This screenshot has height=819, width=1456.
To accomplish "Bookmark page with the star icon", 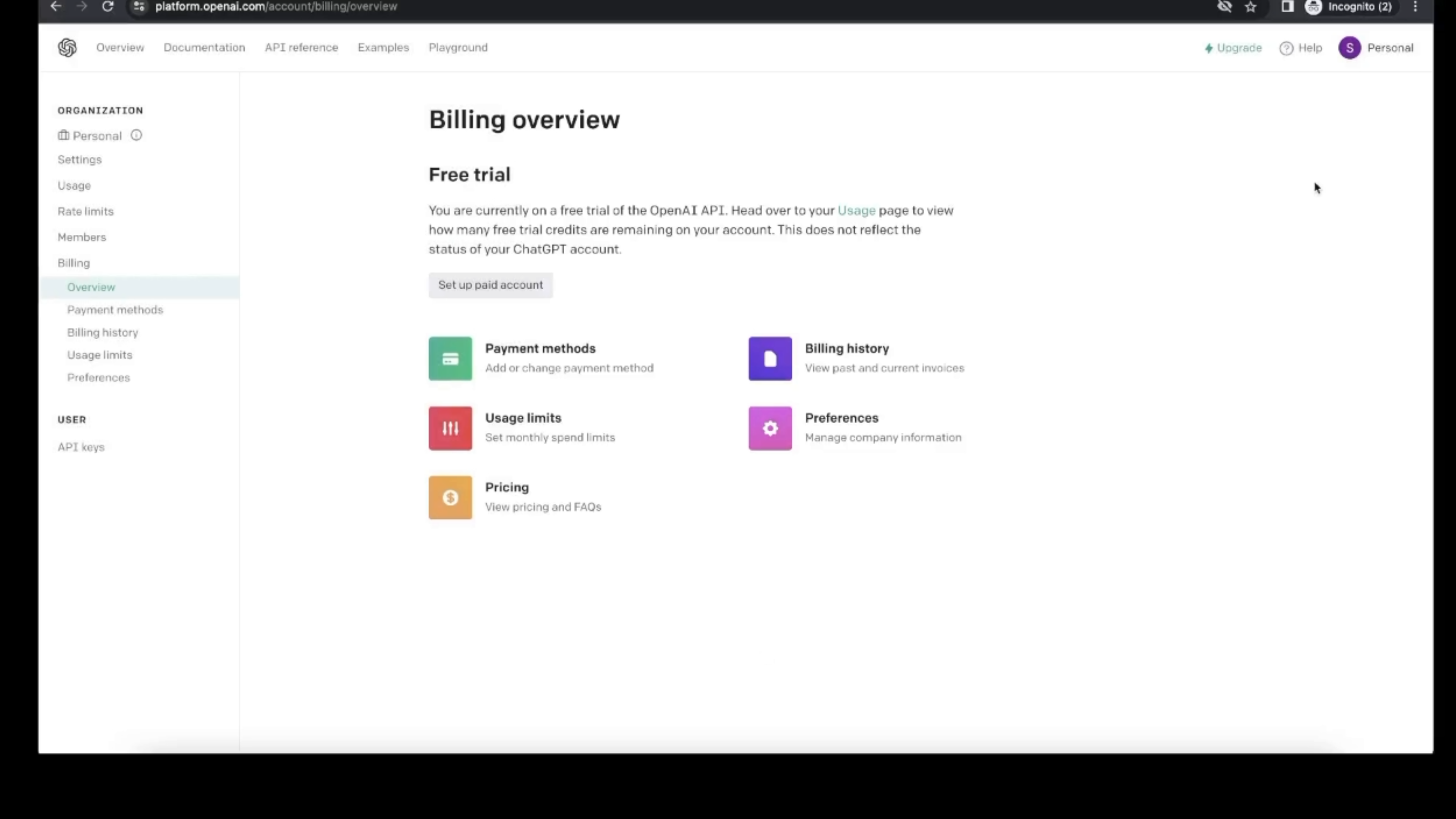I will 1250,7.
